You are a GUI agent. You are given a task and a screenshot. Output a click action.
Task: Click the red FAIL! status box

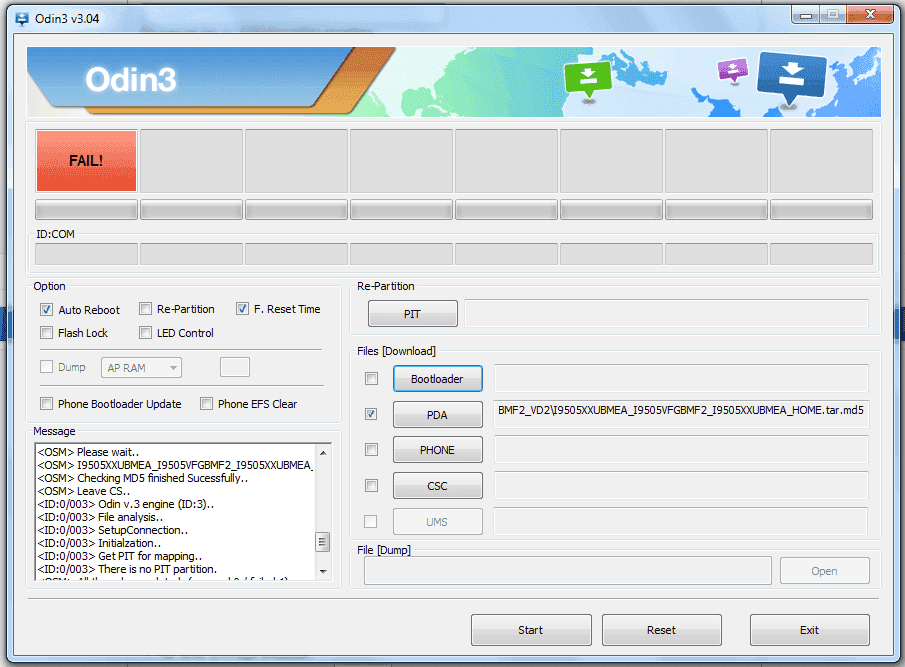click(86, 160)
